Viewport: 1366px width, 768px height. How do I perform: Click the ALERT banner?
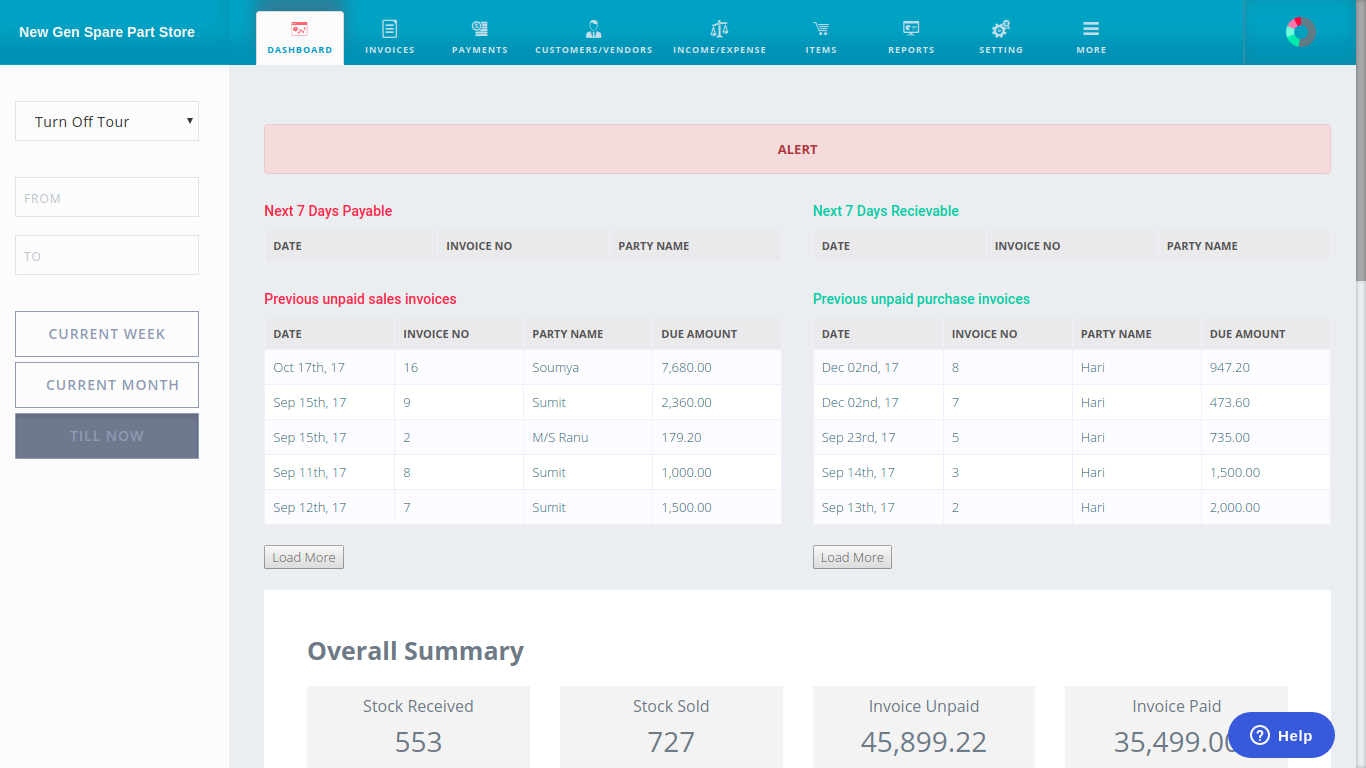coord(797,149)
